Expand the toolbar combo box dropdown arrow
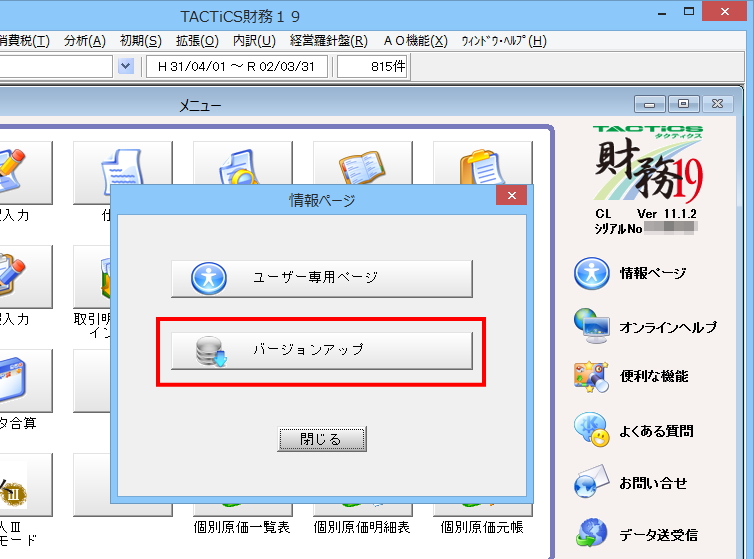This screenshot has height=559, width=754. 126,66
